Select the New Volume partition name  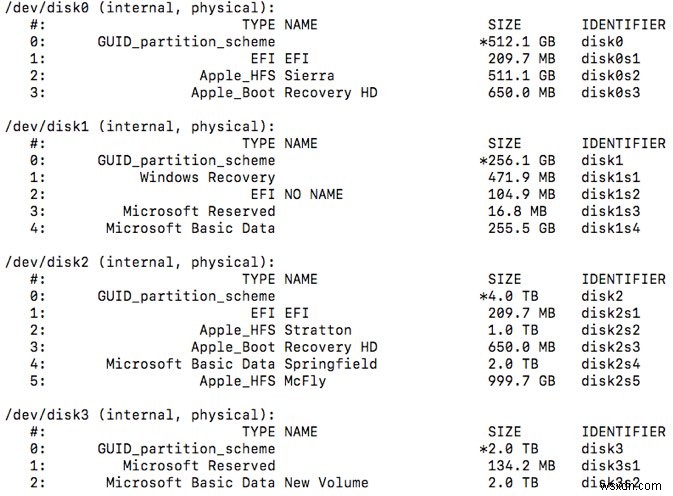[x=326, y=483]
